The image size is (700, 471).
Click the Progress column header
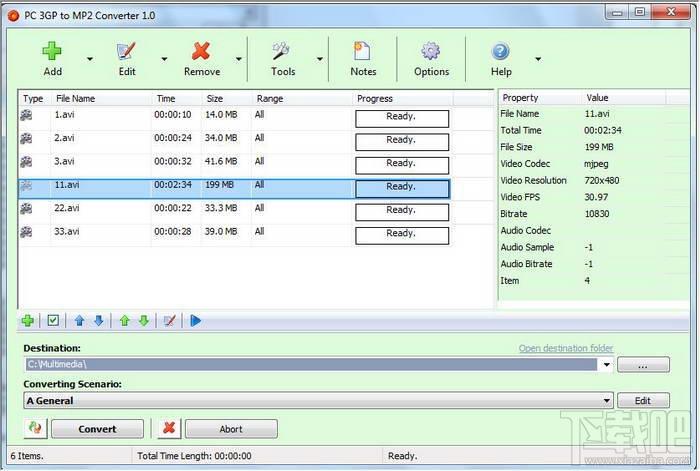(403, 99)
